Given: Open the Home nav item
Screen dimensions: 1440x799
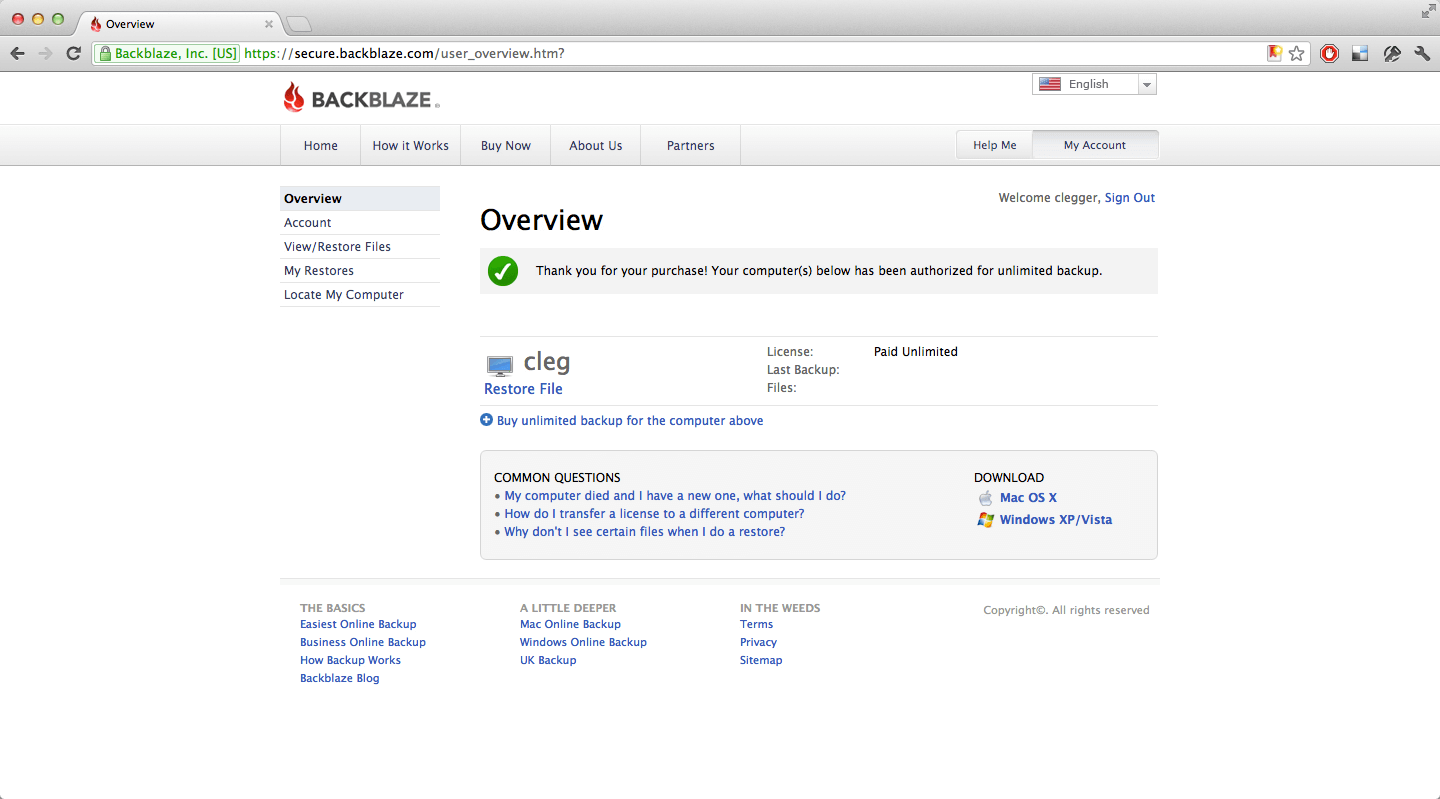Looking at the screenshot, I should coord(320,145).
